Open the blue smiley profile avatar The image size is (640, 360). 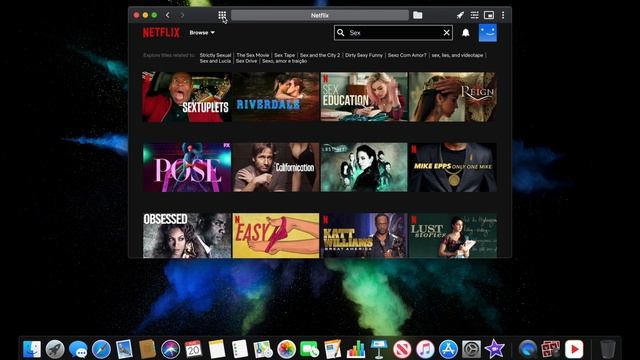(488, 33)
